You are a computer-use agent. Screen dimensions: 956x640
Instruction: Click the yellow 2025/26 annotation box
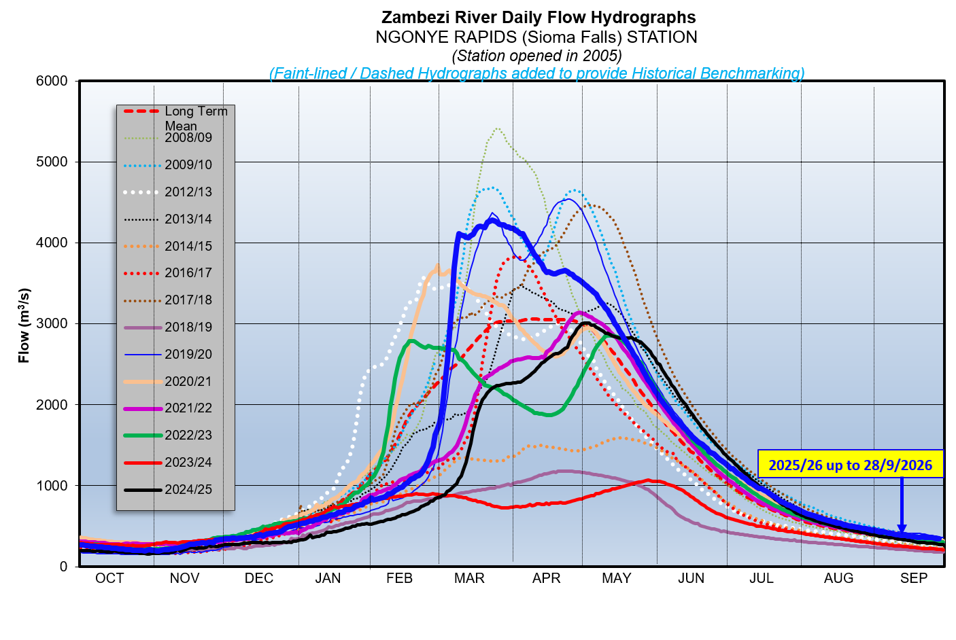tap(851, 465)
